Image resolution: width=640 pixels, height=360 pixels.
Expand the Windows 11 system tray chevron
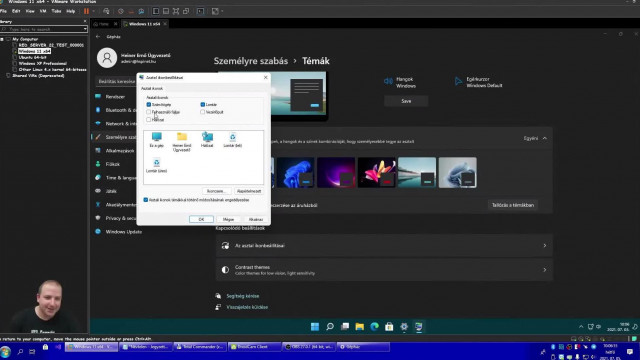(581, 327)
